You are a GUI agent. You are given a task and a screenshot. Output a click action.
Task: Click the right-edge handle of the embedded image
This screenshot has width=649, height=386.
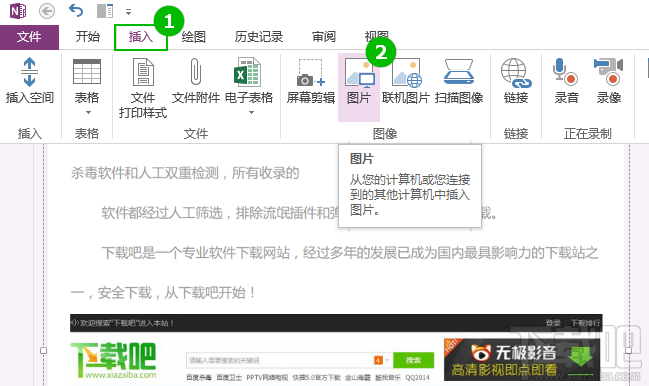[x=629, y=350]
